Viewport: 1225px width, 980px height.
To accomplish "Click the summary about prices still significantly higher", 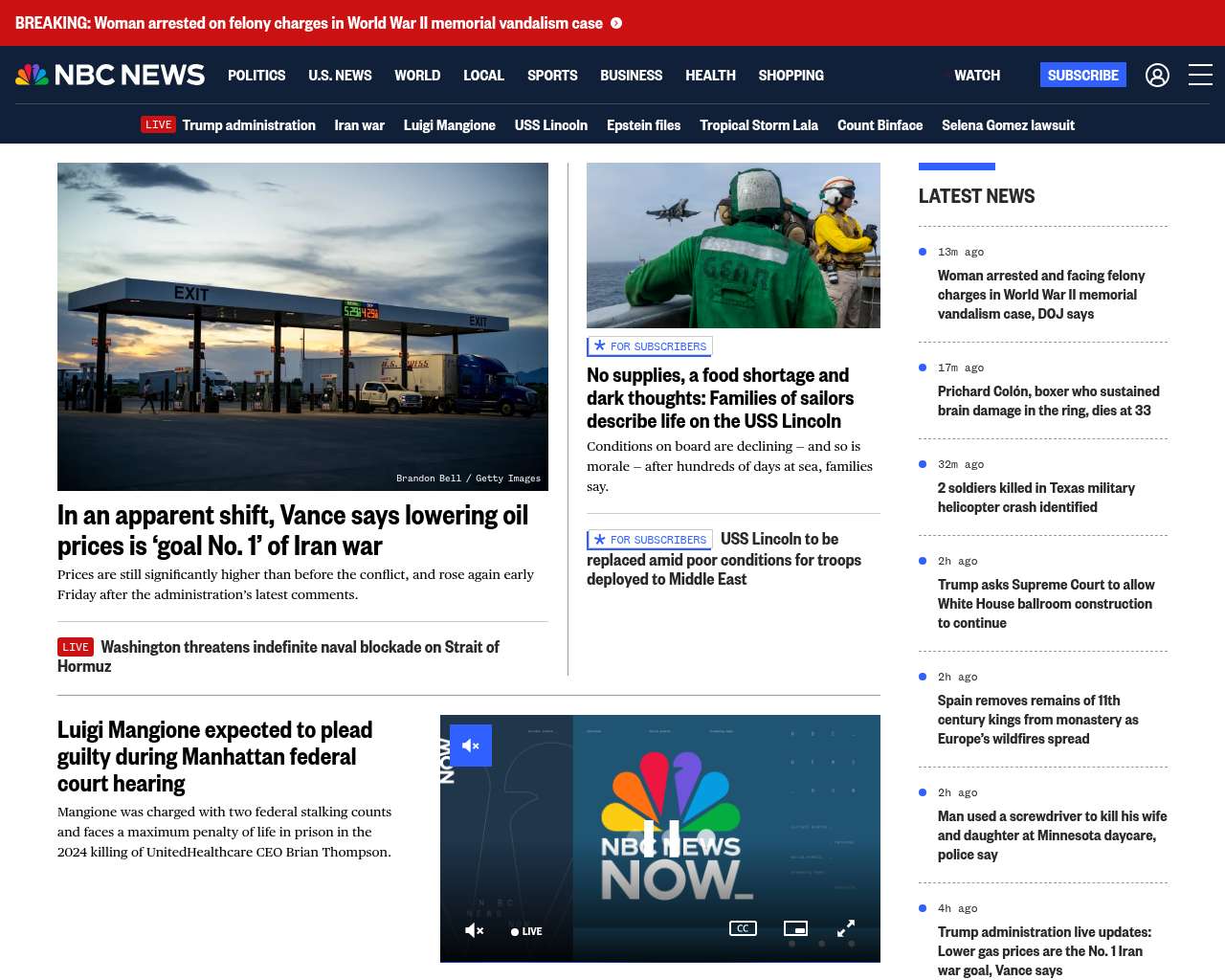I will (296, 585).
